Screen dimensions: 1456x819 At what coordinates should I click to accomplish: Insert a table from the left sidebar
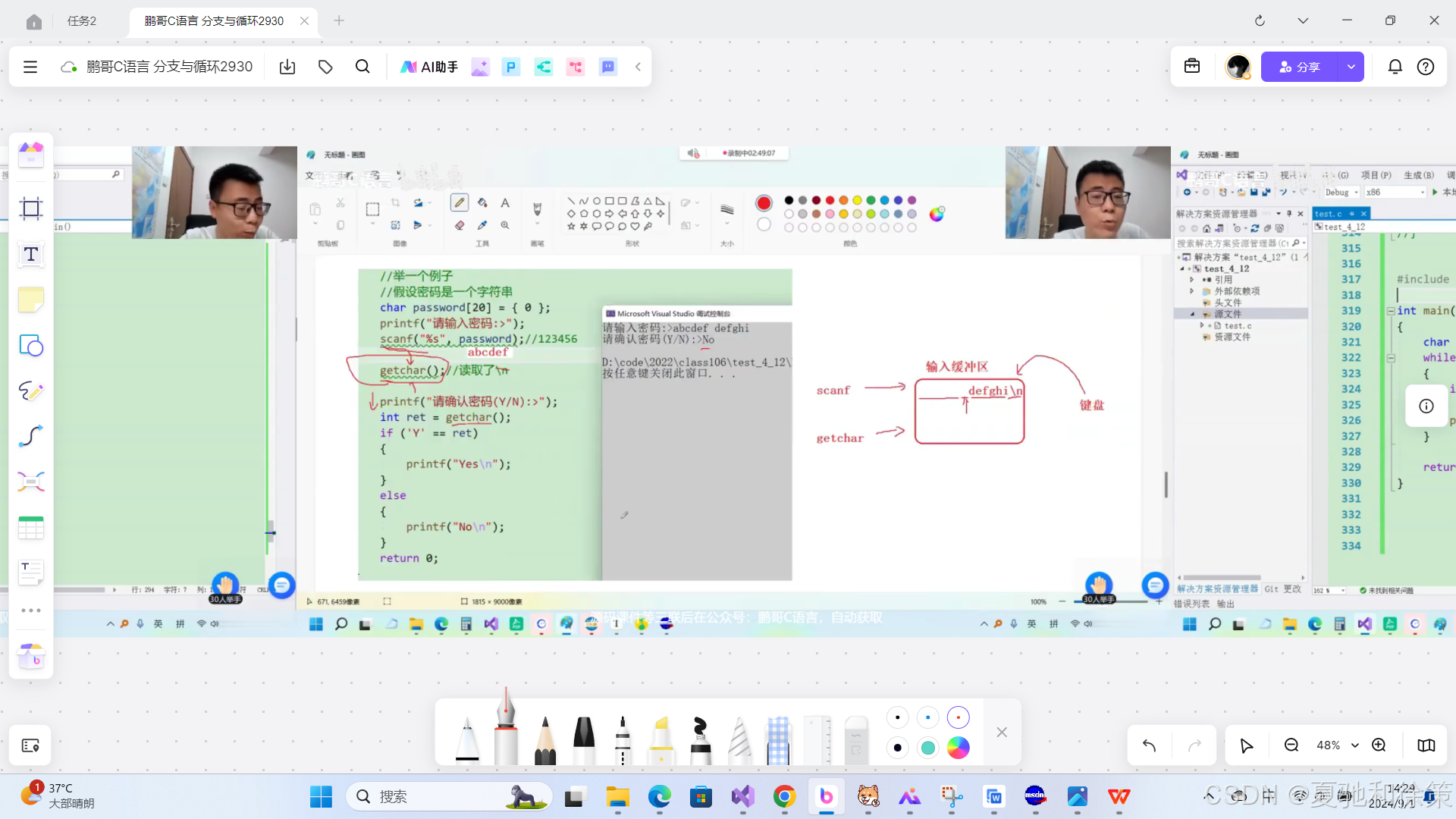(x=31, y=528)
